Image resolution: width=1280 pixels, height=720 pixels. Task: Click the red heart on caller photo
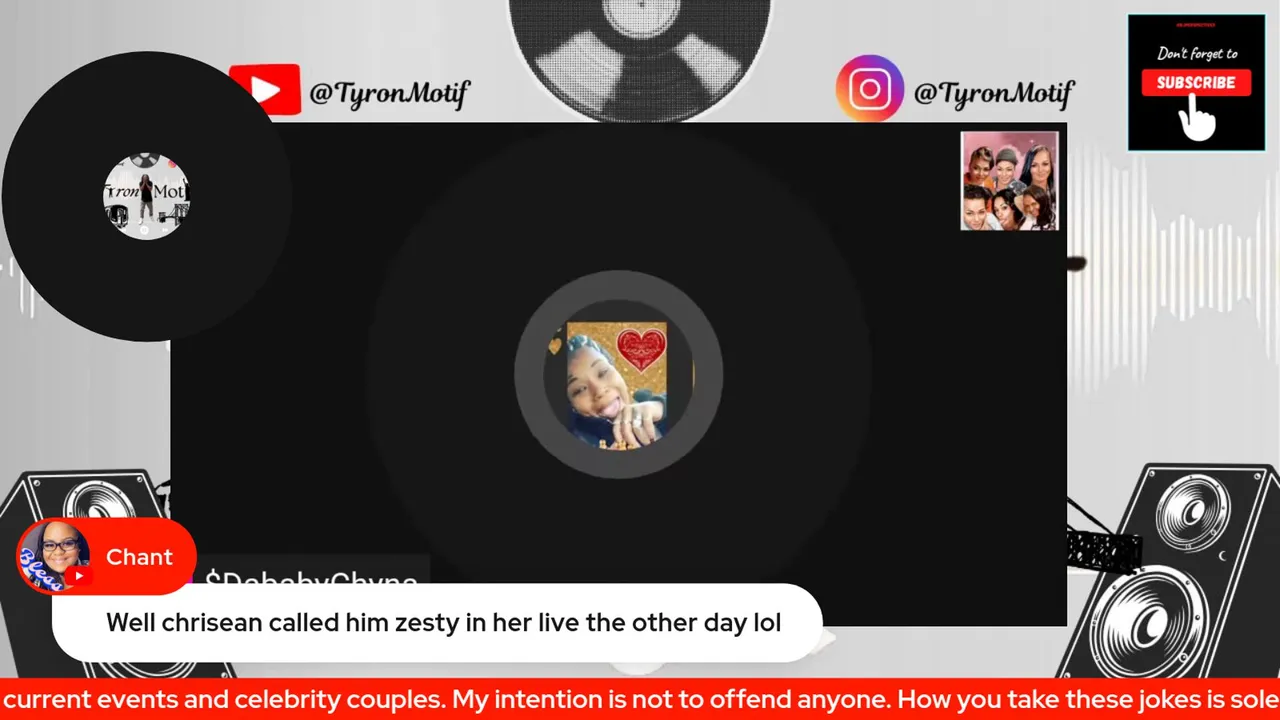pyautogui.click(x=642, y=348)
